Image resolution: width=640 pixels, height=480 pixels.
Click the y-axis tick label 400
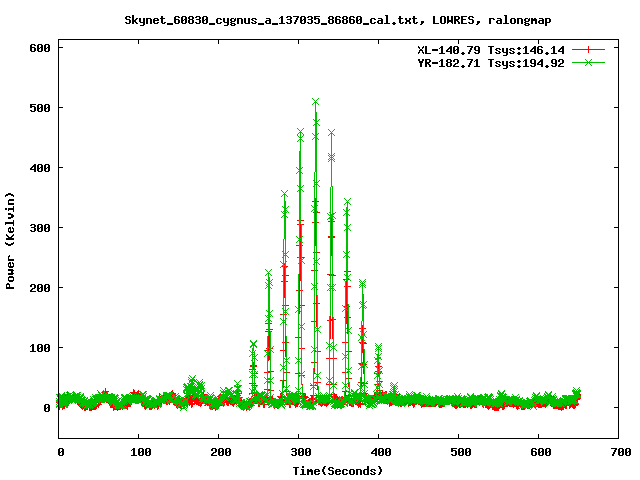coord(40,168)
